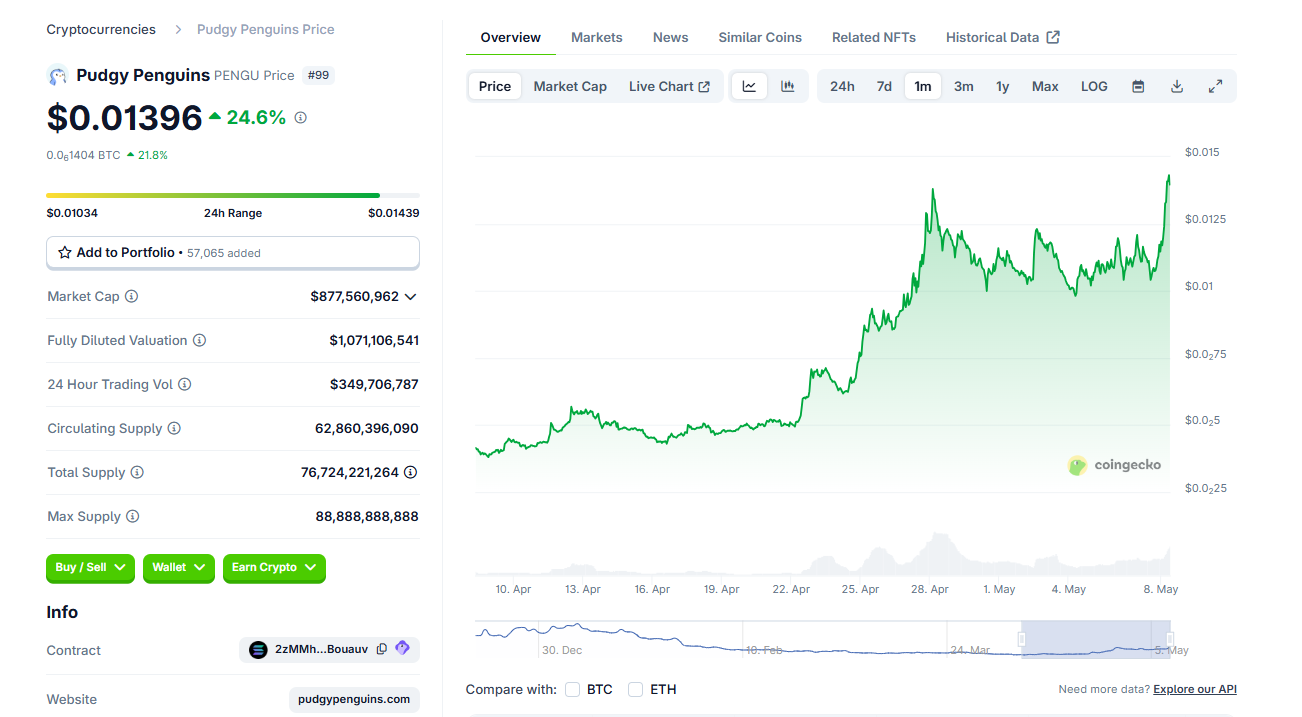Click the Total Supply info icon
The width and height of the screenshot is (1302, 717).
click(x=137, y=472)
